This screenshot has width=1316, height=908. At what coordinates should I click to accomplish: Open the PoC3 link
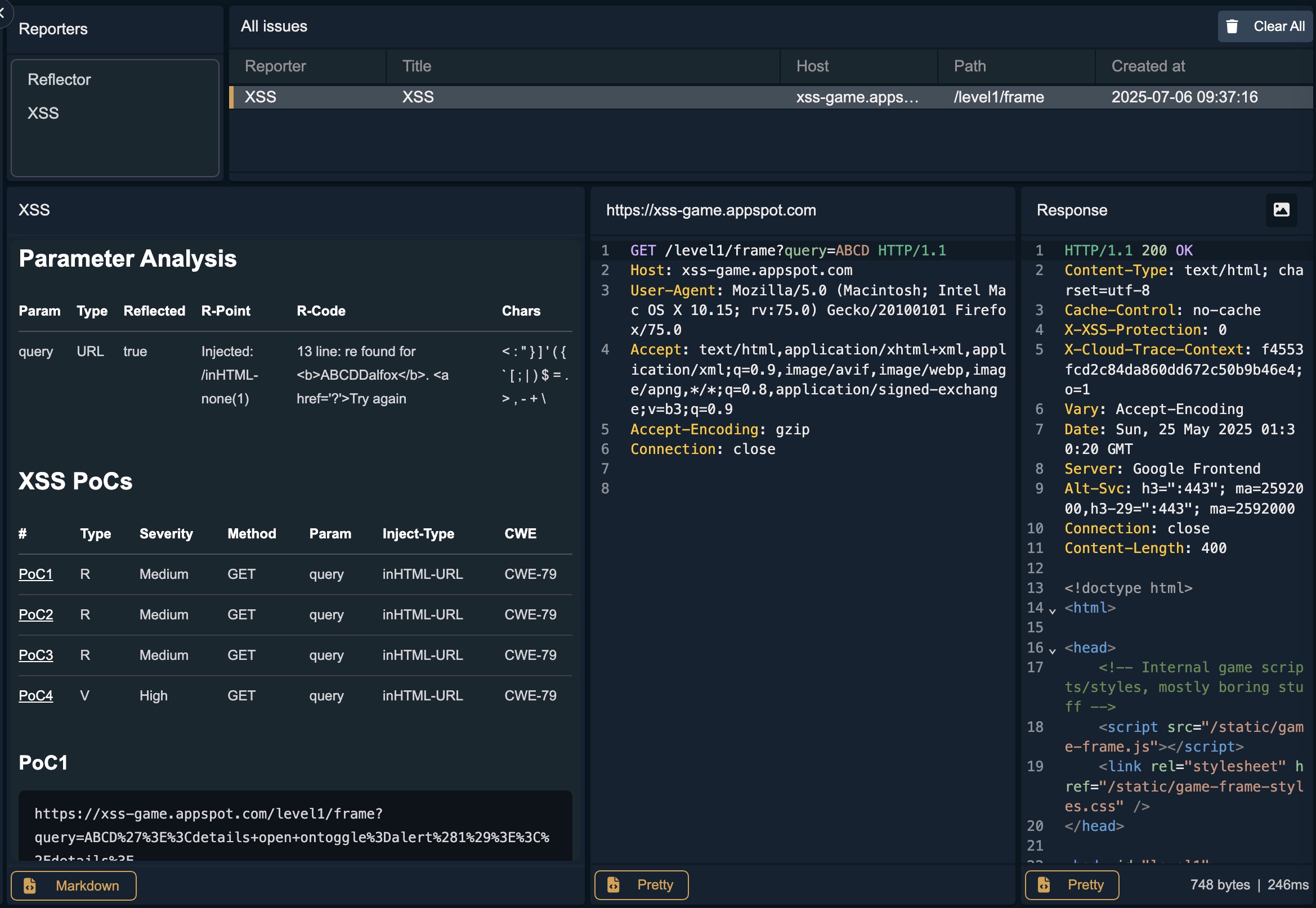[36, 655]
